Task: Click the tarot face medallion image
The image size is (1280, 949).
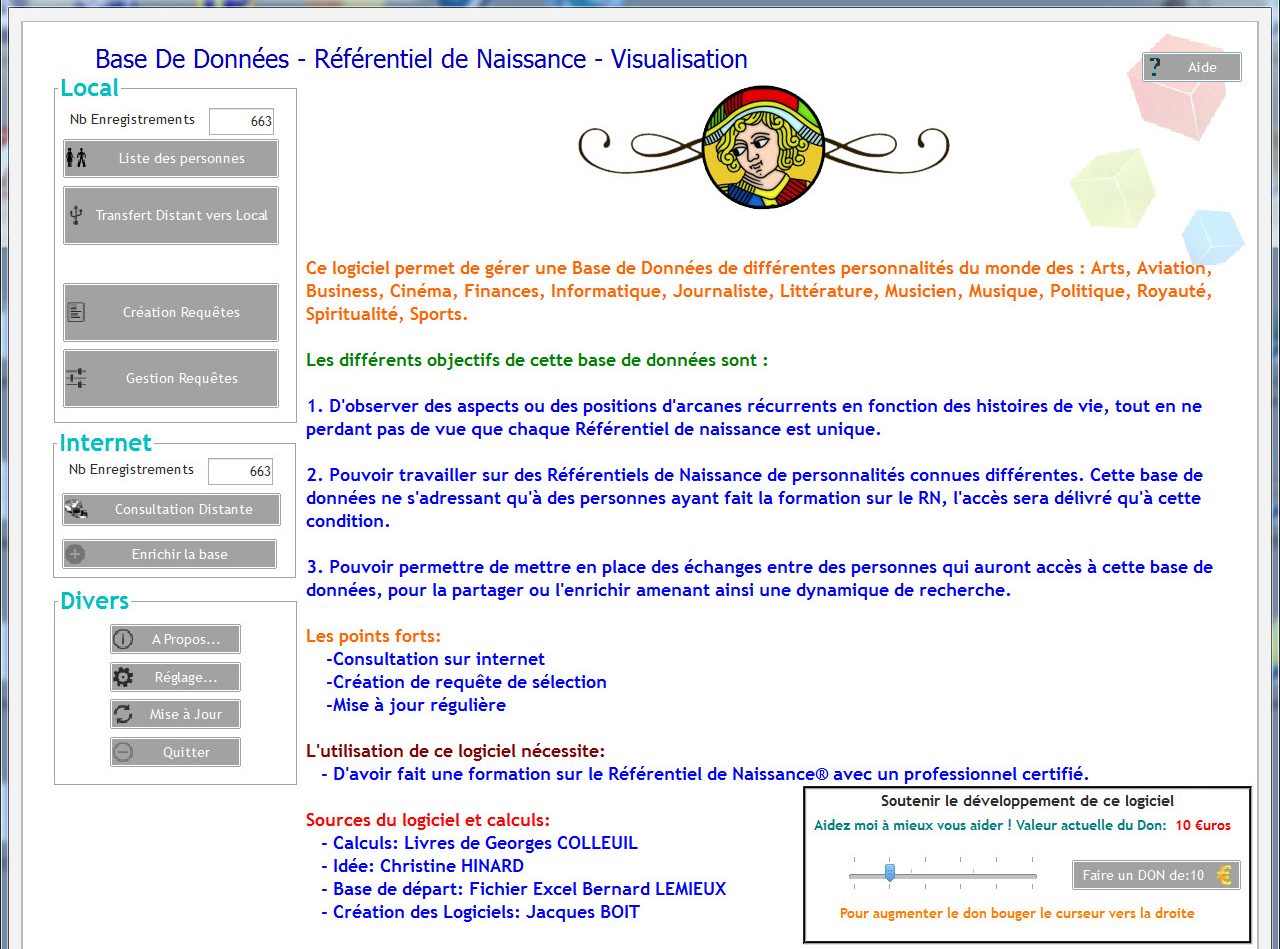Action: 763,147
